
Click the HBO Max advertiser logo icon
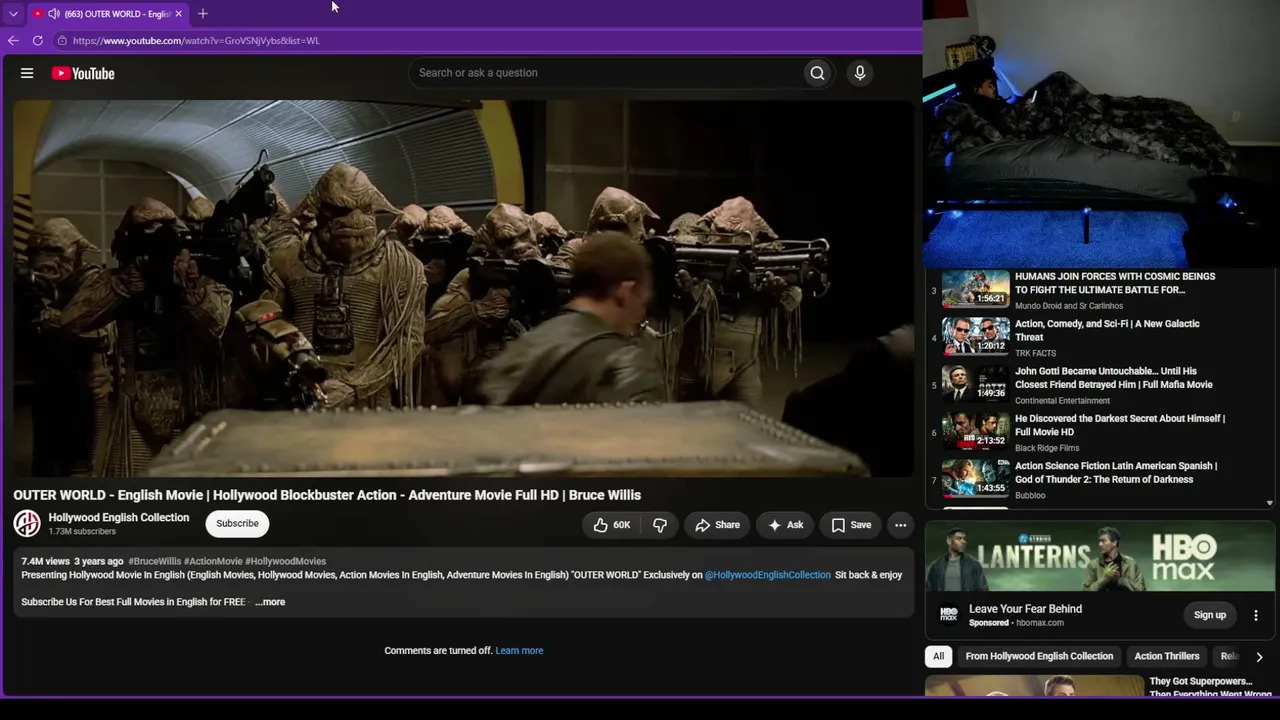click(x=948, y=615)
